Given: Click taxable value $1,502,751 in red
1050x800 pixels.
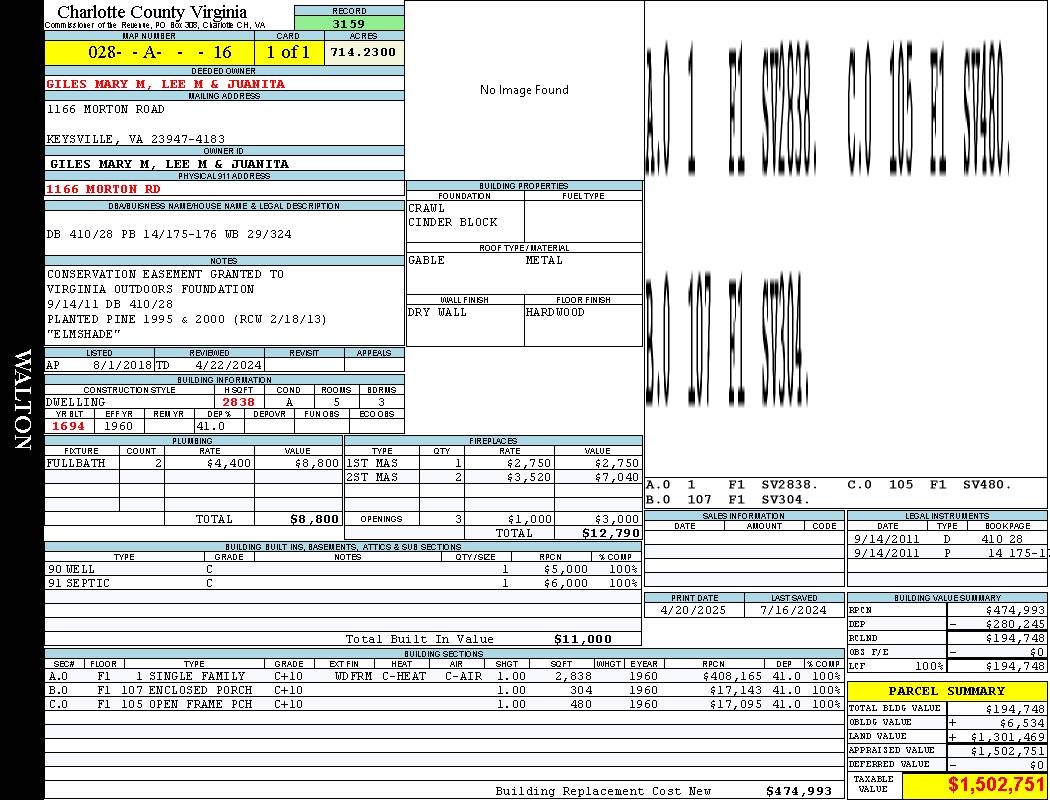Looking at the screenshot, I should (996, 785).
